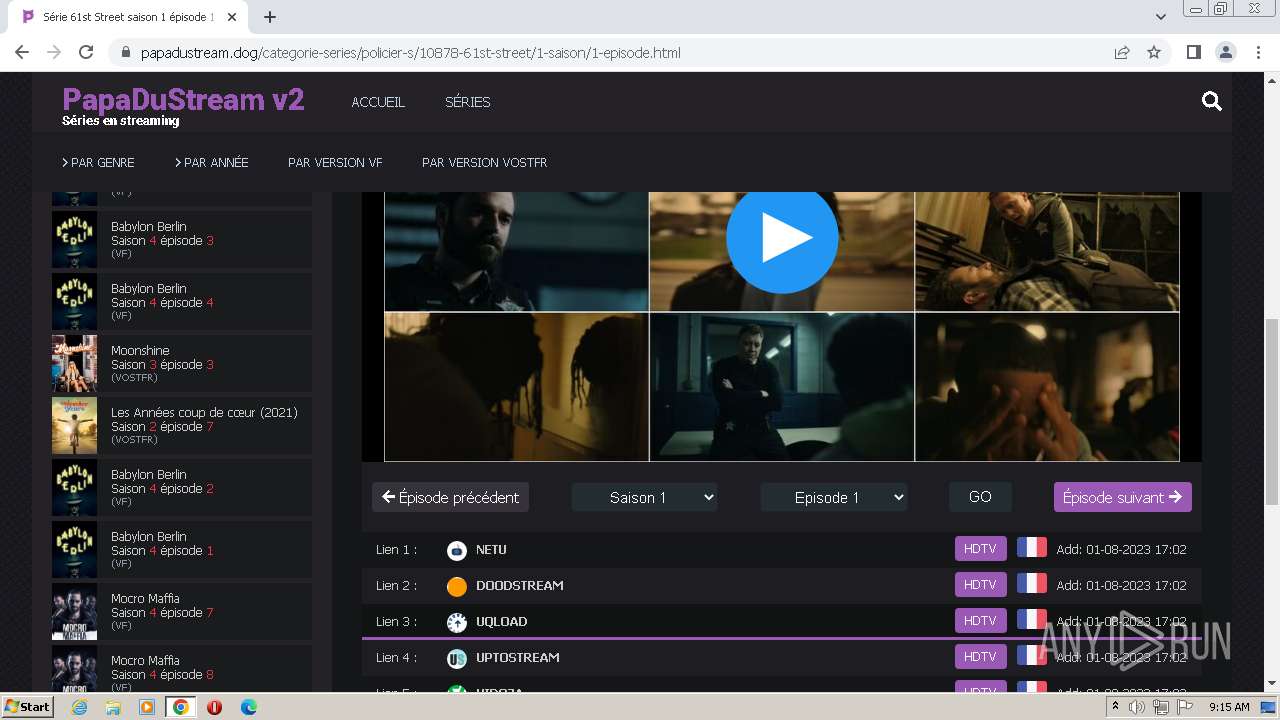Image resolution: width=1280 pixels, height=720 pixels.
Task: Select the 61st Street browser tab
Action: (128, 17)
